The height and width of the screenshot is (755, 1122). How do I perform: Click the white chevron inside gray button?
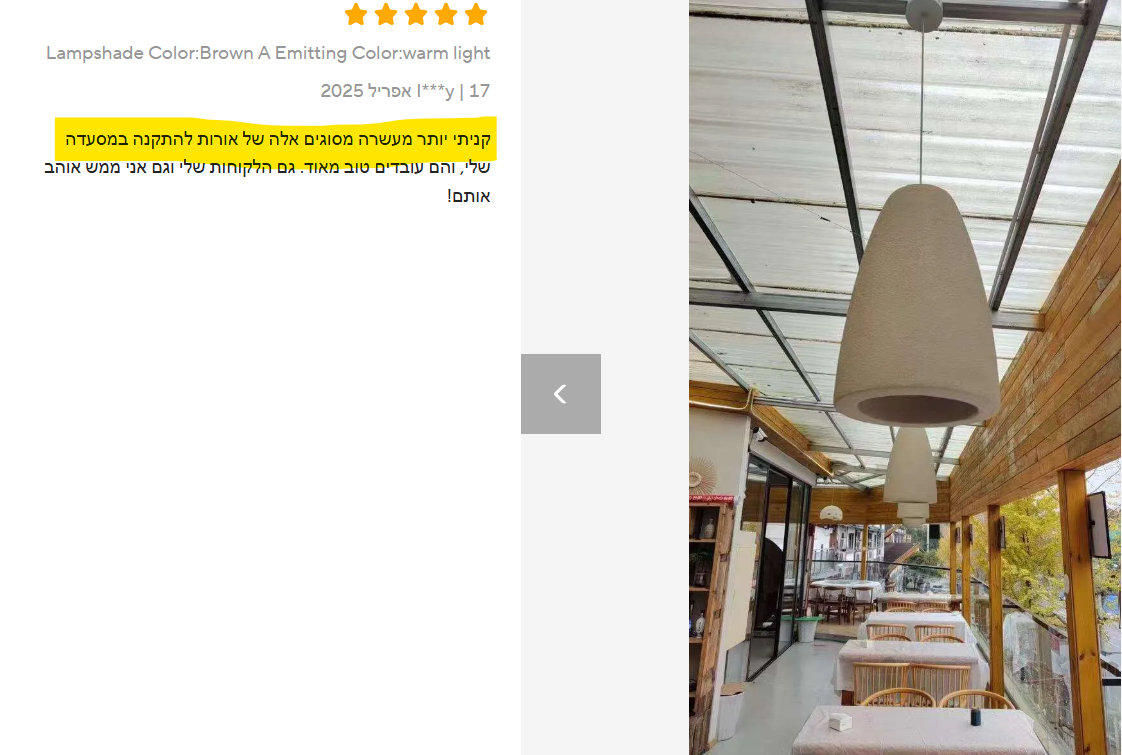click(x=560, y=394)
